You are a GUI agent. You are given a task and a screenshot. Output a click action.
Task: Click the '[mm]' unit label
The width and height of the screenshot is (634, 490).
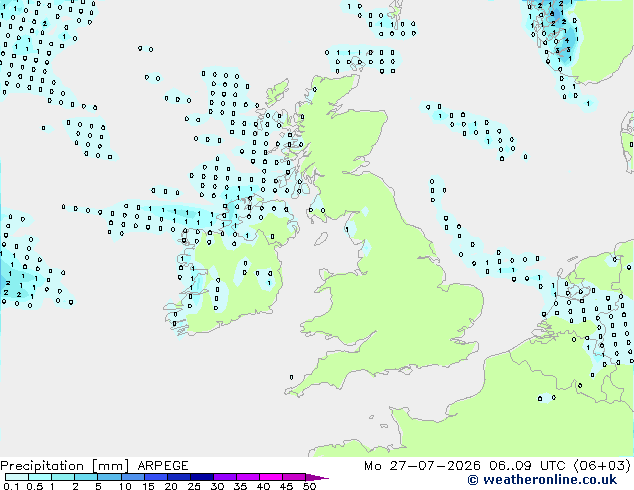[x=110, y=466]
